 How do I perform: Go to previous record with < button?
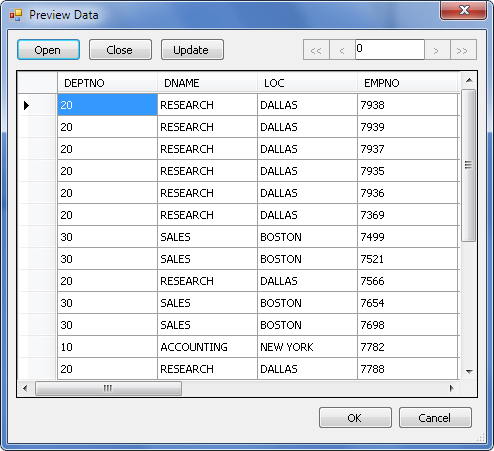342,50
